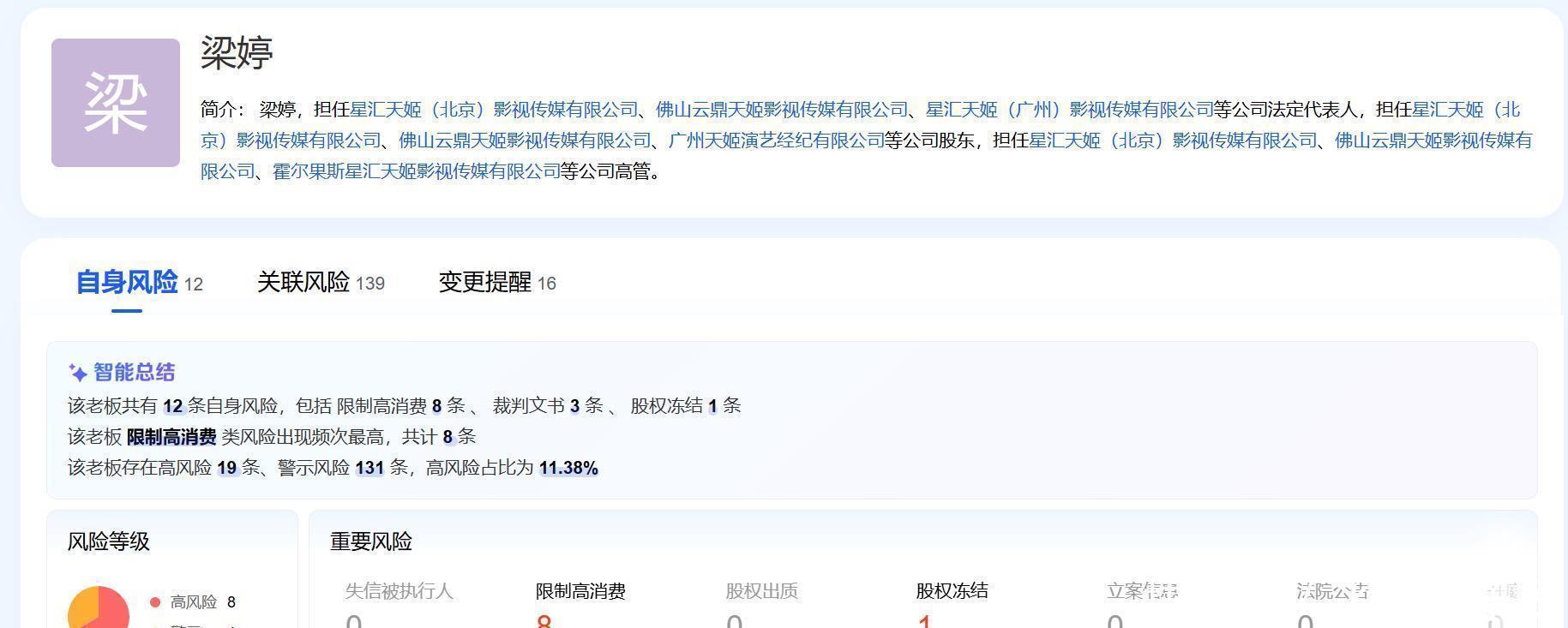Click 股权冻结 item under 重要风险
The width and height of the screenshot is (1568, 628).
[x=952, y=591]
